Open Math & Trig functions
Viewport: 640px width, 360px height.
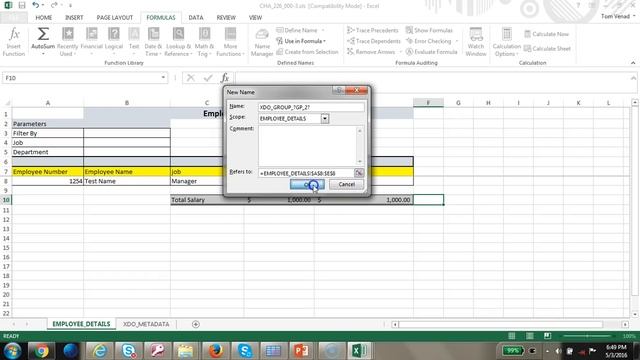pyautogui.click(x=204, y=42)
